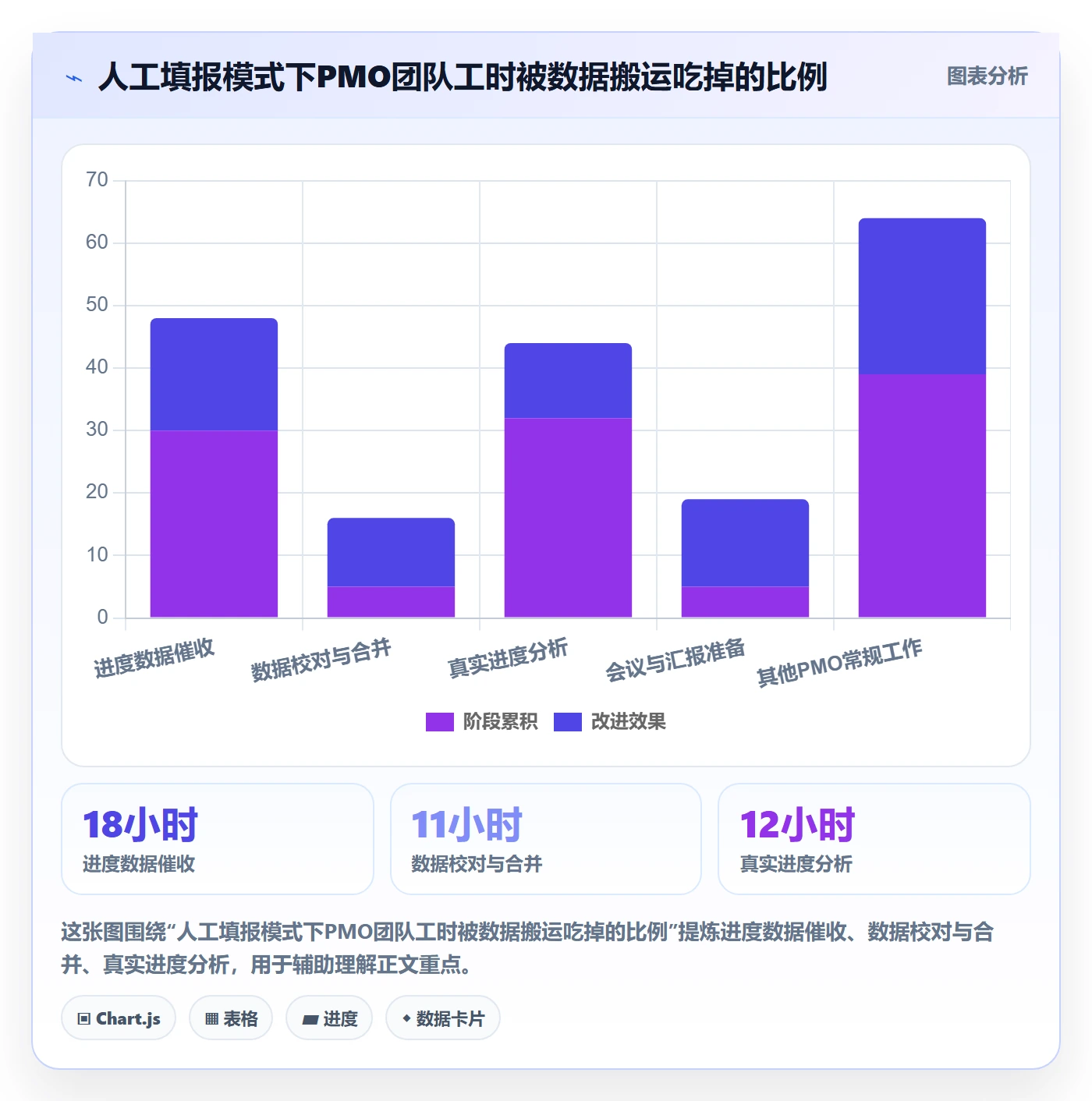
Task: Click the blue 改进效果 bar segment for 真实进度分析
Action: click(568, 381)
